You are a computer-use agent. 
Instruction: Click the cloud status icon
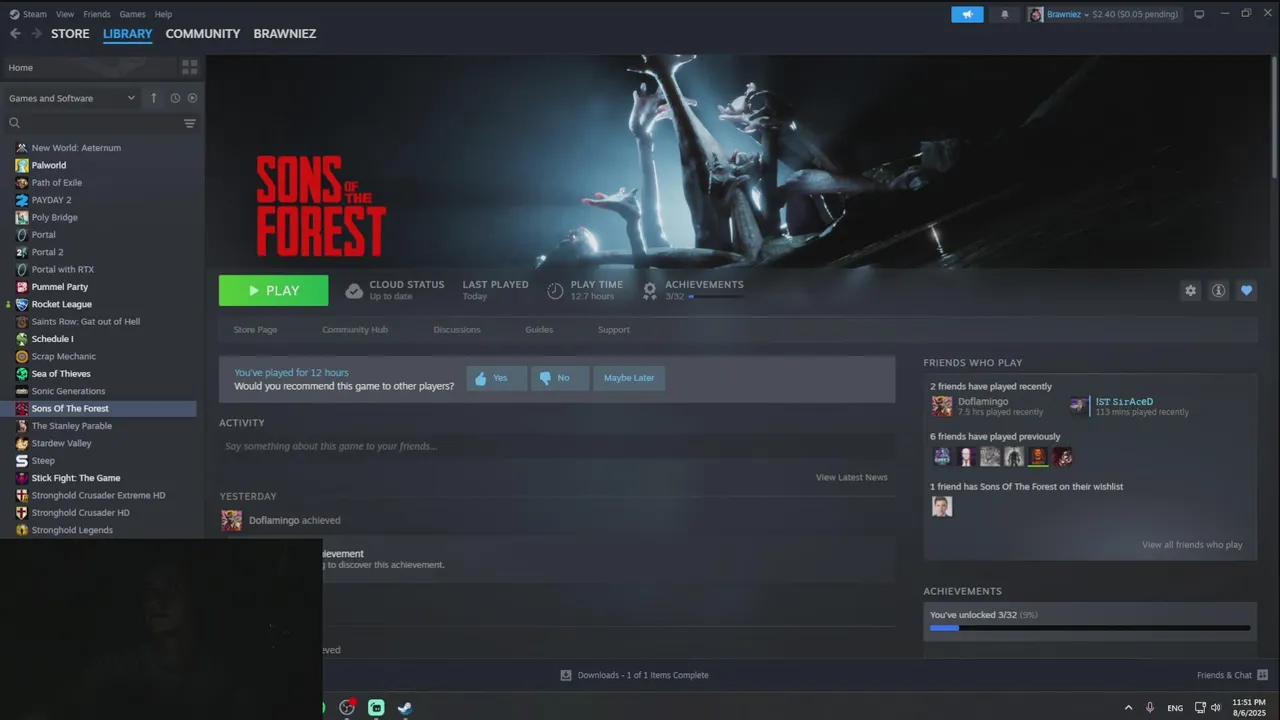pyautogui.click(x=353, y=291)
